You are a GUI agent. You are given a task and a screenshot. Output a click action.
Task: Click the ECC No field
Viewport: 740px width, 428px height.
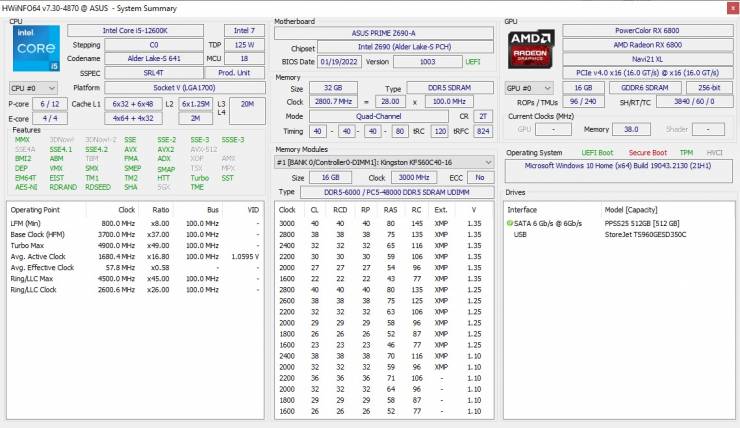[x=480, y=177]
